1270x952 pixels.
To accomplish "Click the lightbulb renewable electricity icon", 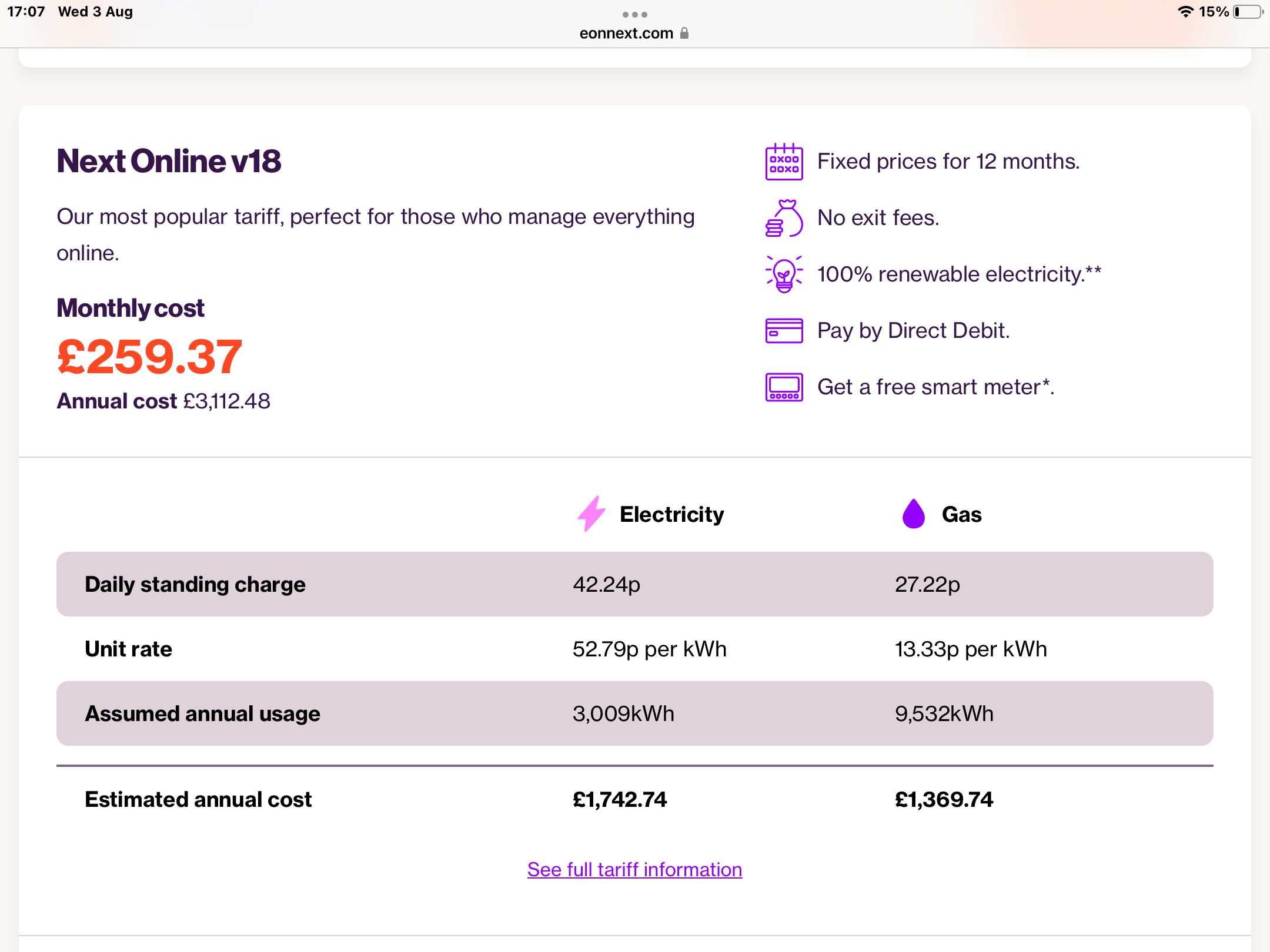I will coord(784,274).
